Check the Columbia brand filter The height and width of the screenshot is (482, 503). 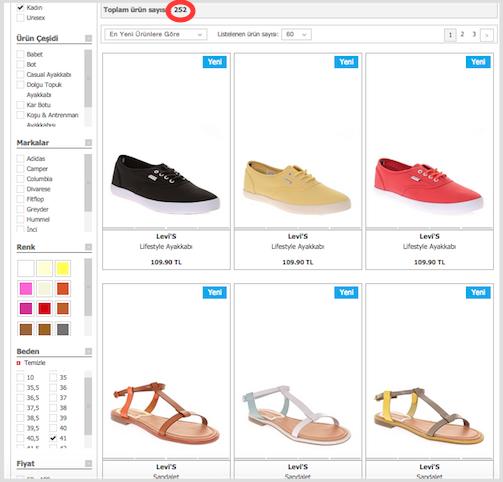(20, 179)
